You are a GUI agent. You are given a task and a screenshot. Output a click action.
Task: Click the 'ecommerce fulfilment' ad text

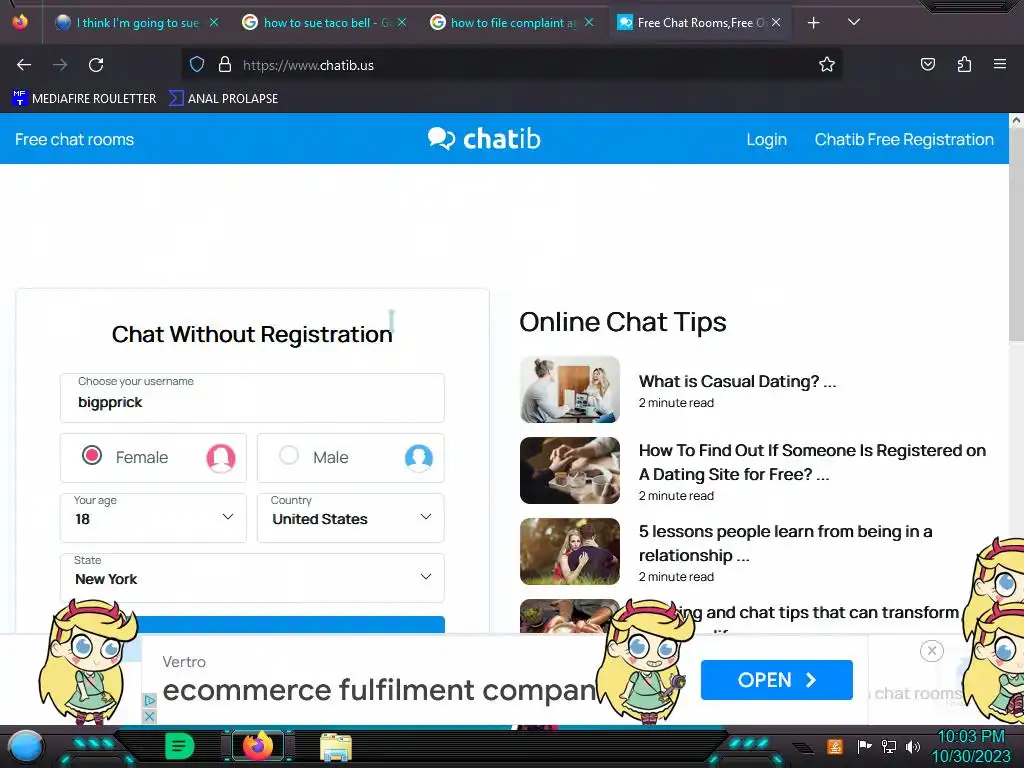pos(379,690)
